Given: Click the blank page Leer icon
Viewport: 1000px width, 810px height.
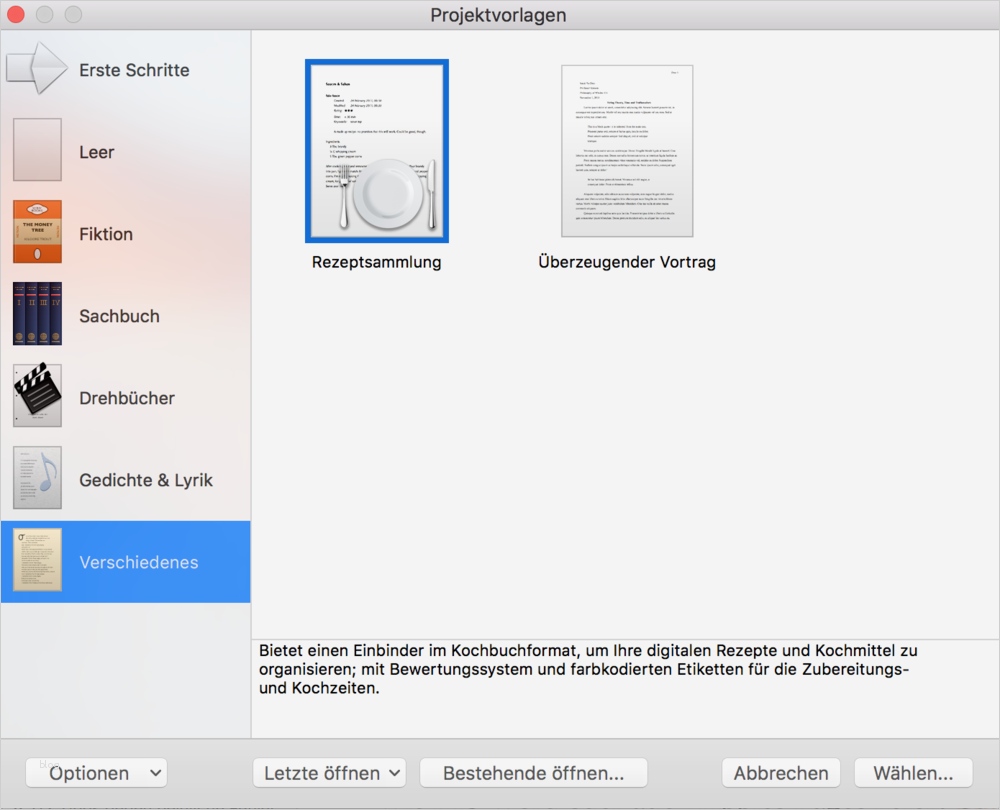Looking at the screenshot, I should click(38, 150).
